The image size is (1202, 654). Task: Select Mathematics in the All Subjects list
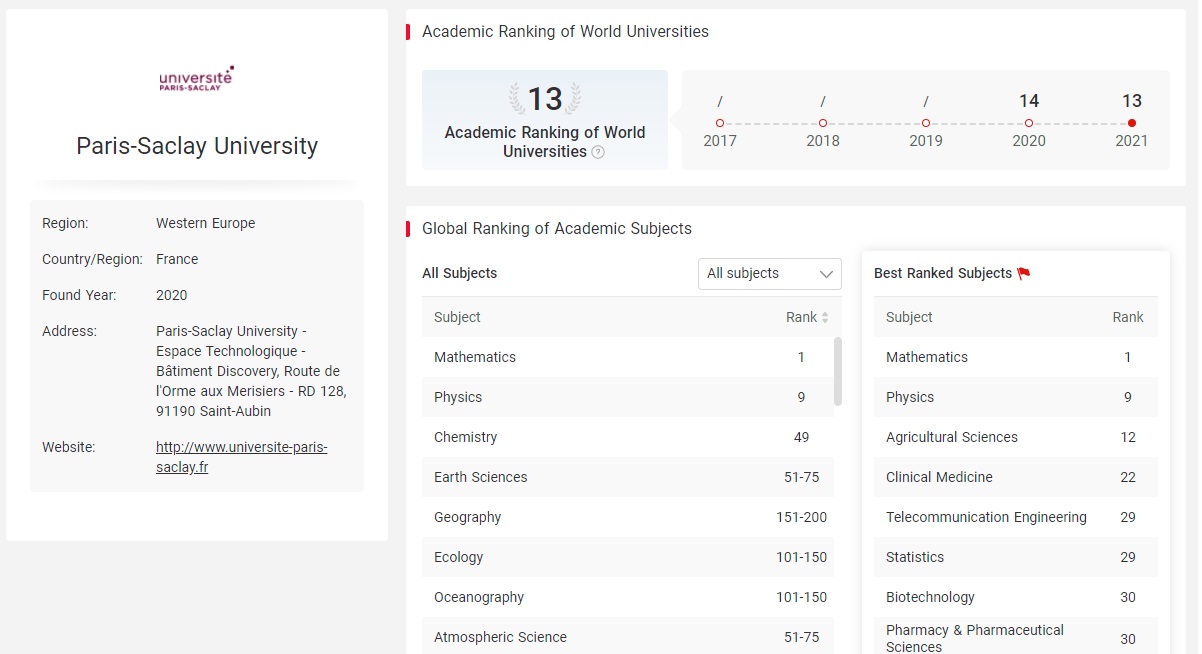[475, 357]
